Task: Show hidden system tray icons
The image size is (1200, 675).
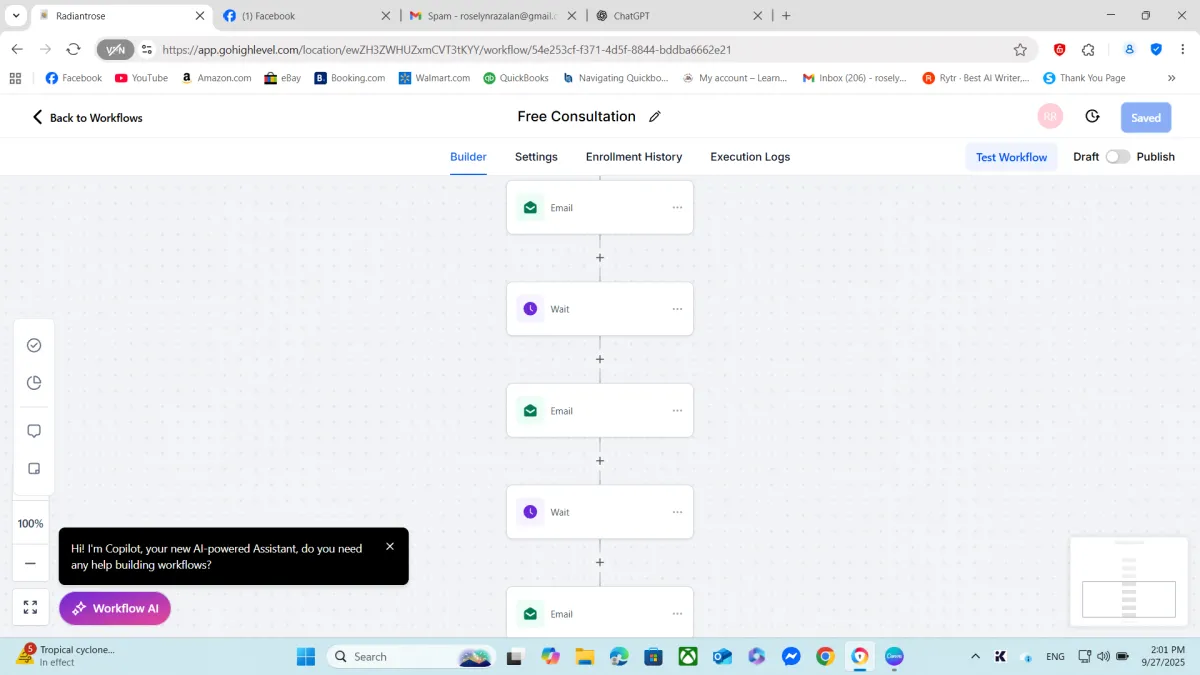Action: tap(976, 657)
